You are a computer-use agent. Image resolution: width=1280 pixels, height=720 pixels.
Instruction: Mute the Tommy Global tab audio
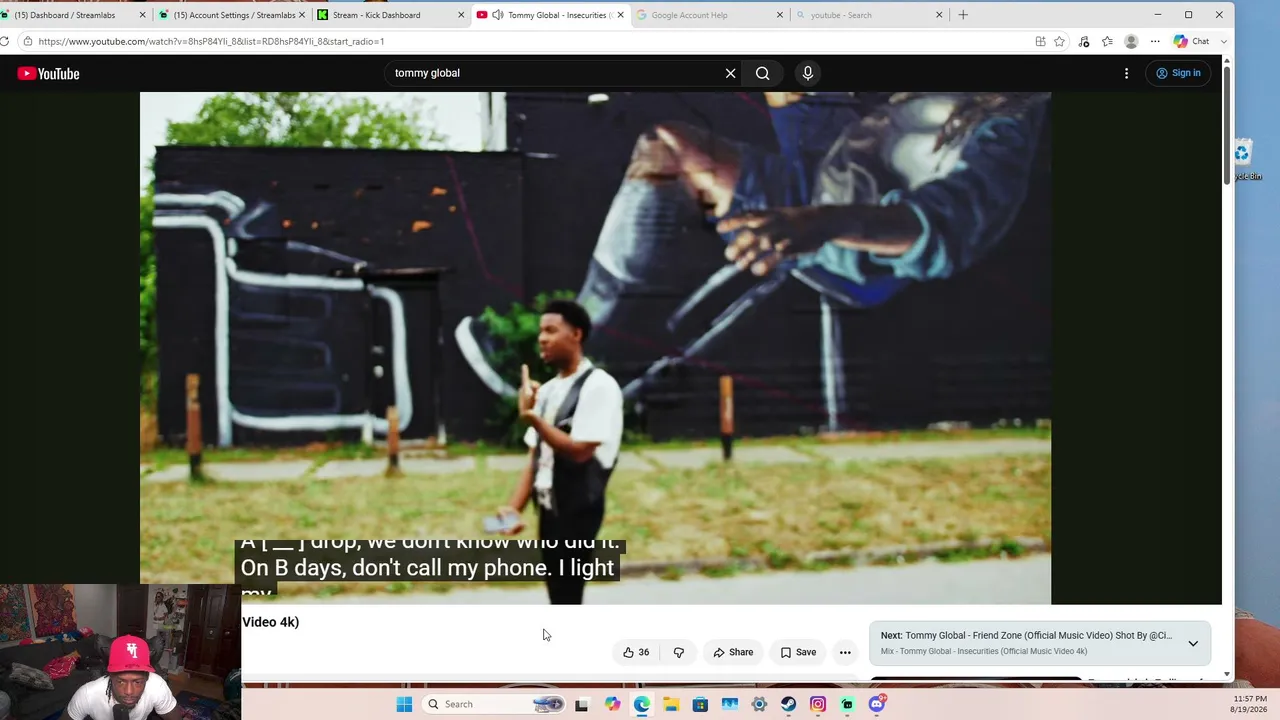(x=497, y=15)
